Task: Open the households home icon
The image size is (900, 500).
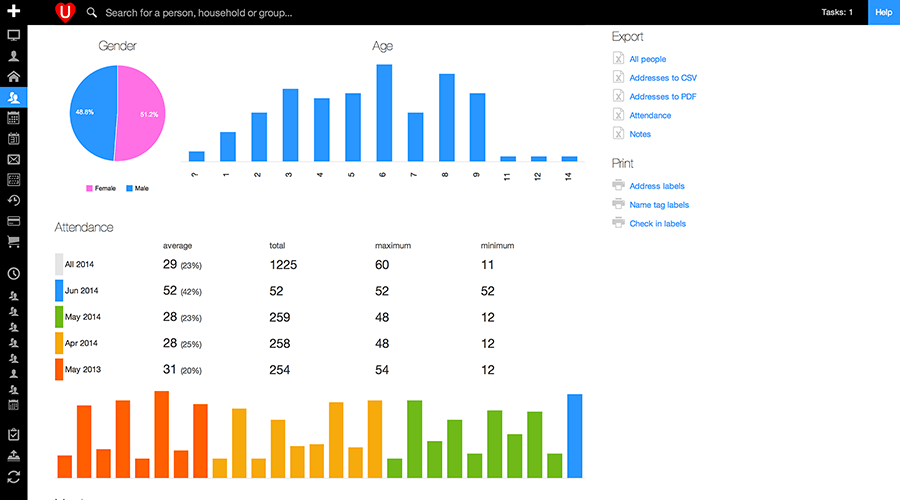Action: click(14, 76)
